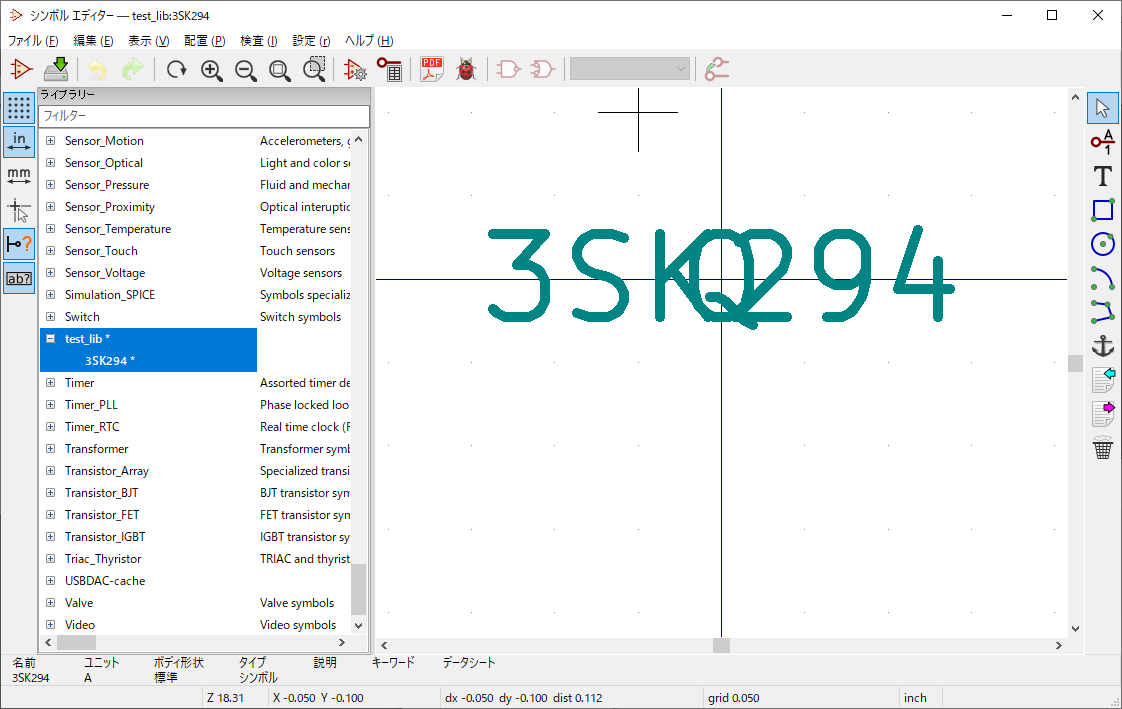Click the library filter text field

point(204,116)
